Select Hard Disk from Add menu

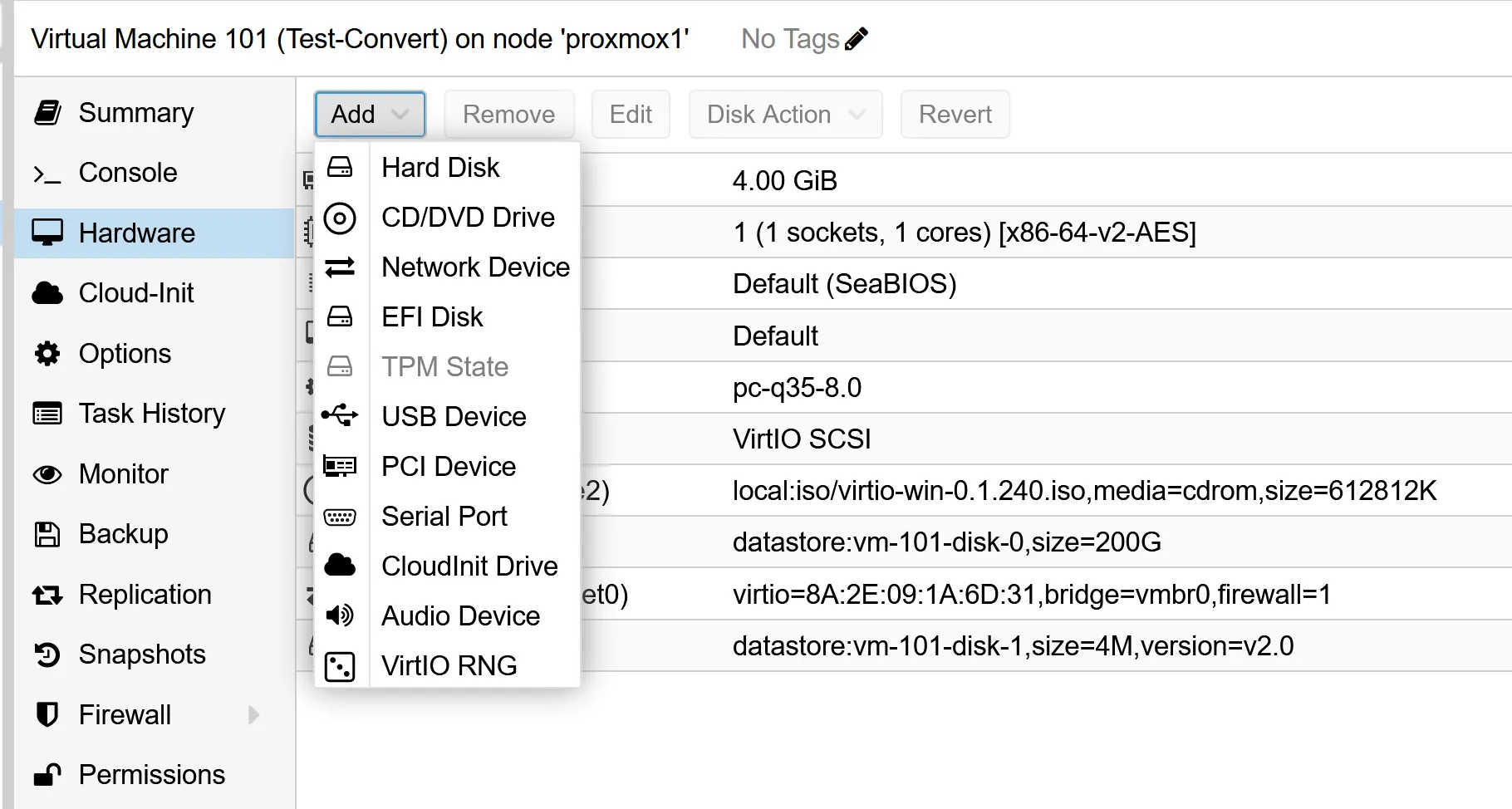click(440, 167)
